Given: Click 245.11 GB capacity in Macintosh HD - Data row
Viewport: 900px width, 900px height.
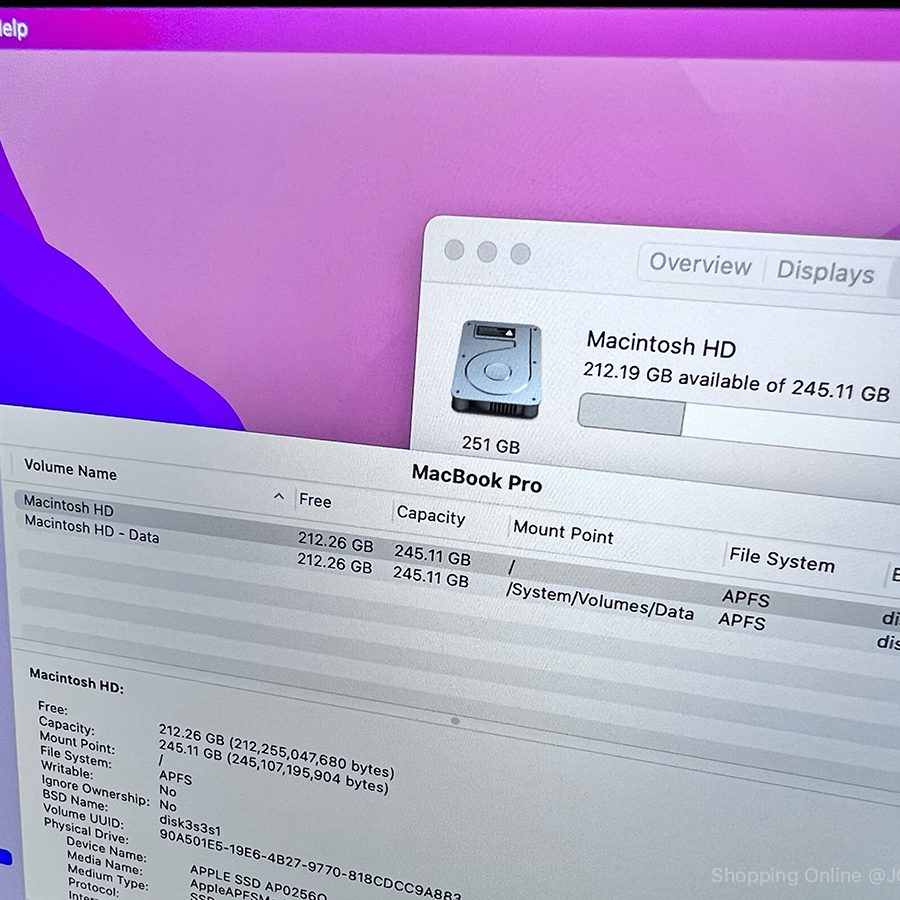Looking at the screenshot, I should [x=430, y=576].
